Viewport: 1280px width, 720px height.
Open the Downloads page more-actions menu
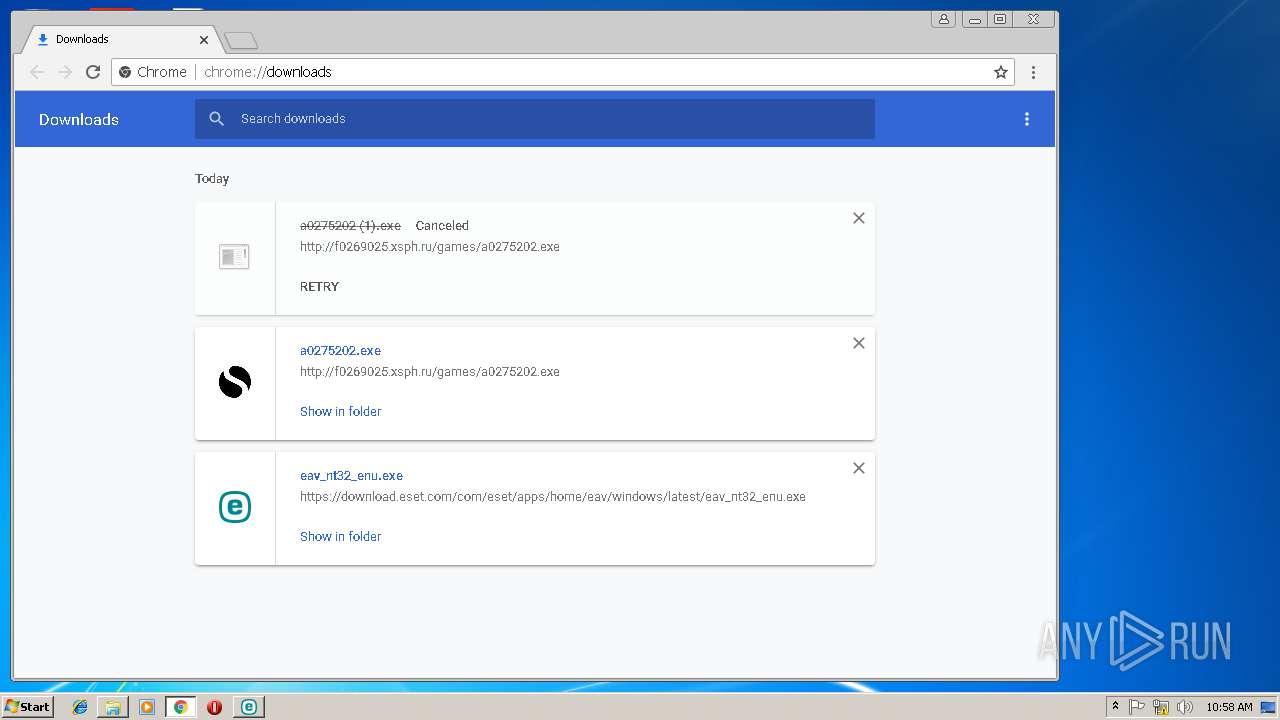pyautogui.click(x=1026, y=119)
